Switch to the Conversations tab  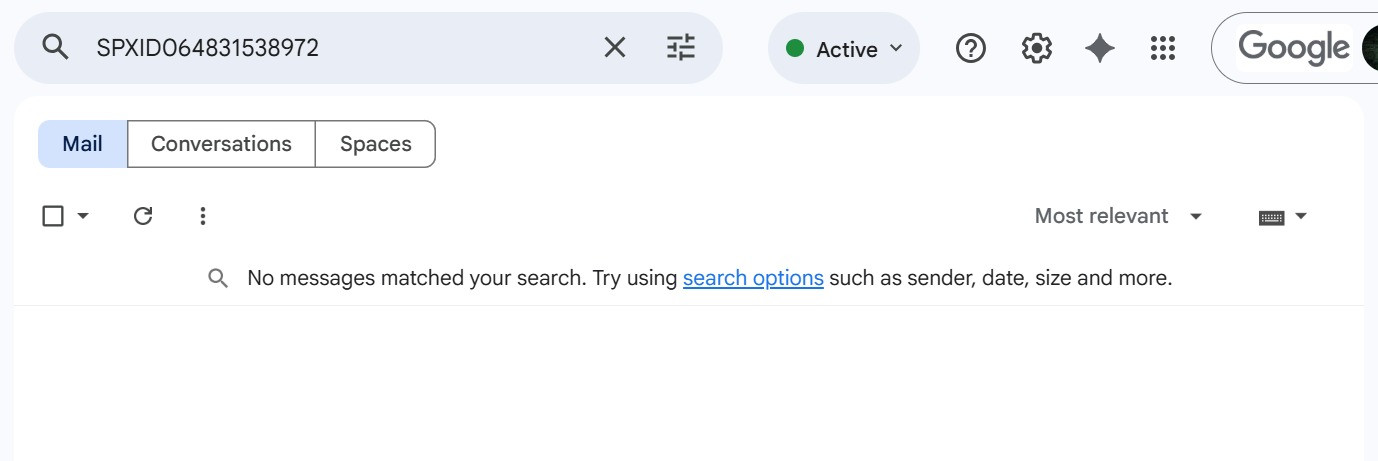221,144
